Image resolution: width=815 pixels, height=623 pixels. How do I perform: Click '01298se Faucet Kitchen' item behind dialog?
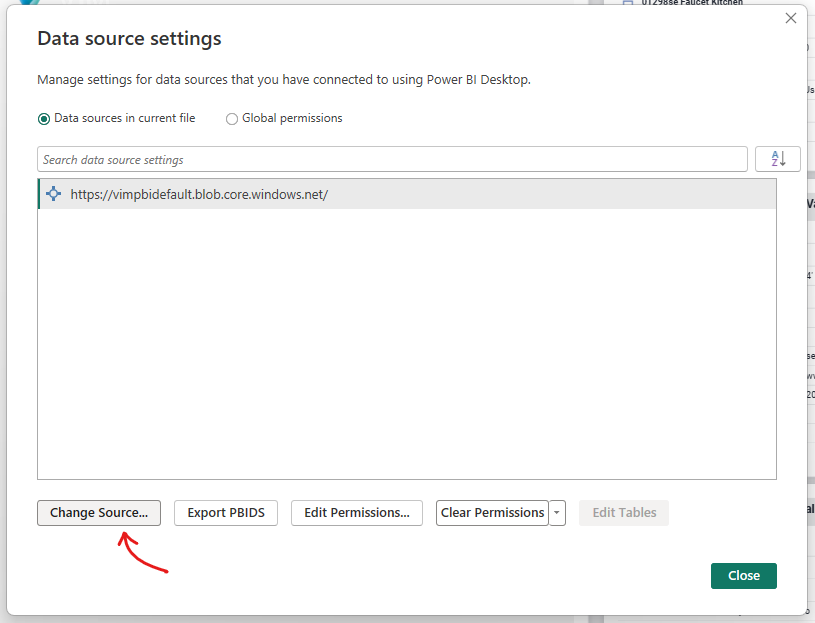point(691,3)
